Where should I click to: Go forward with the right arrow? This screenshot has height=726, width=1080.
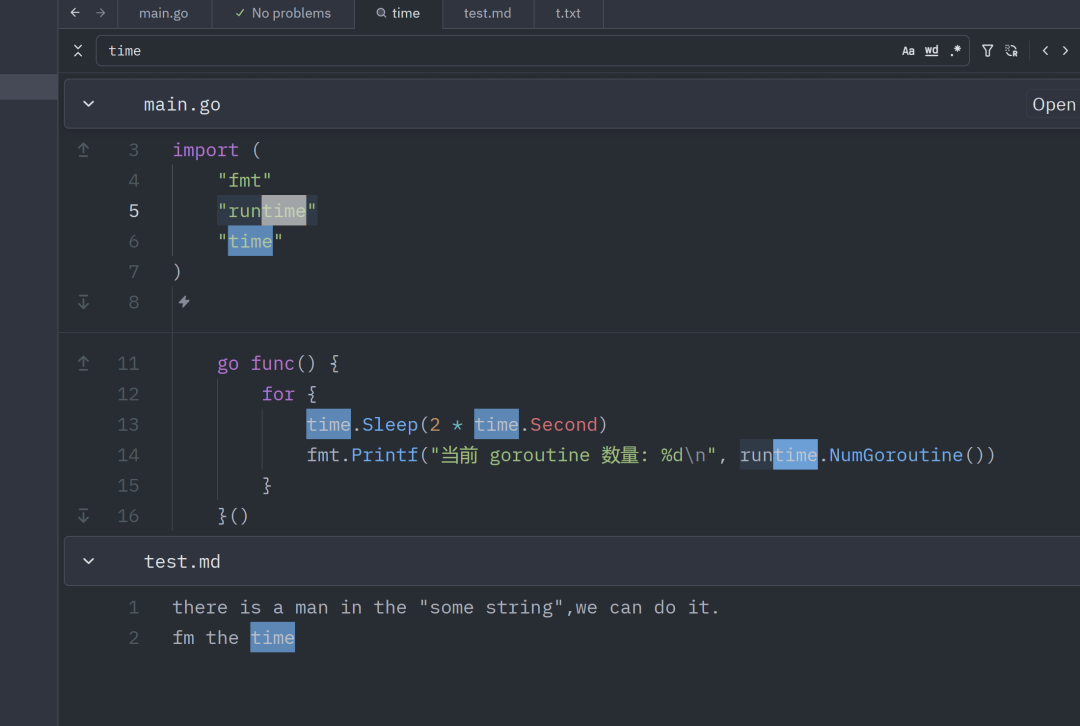tap(101, 12)
